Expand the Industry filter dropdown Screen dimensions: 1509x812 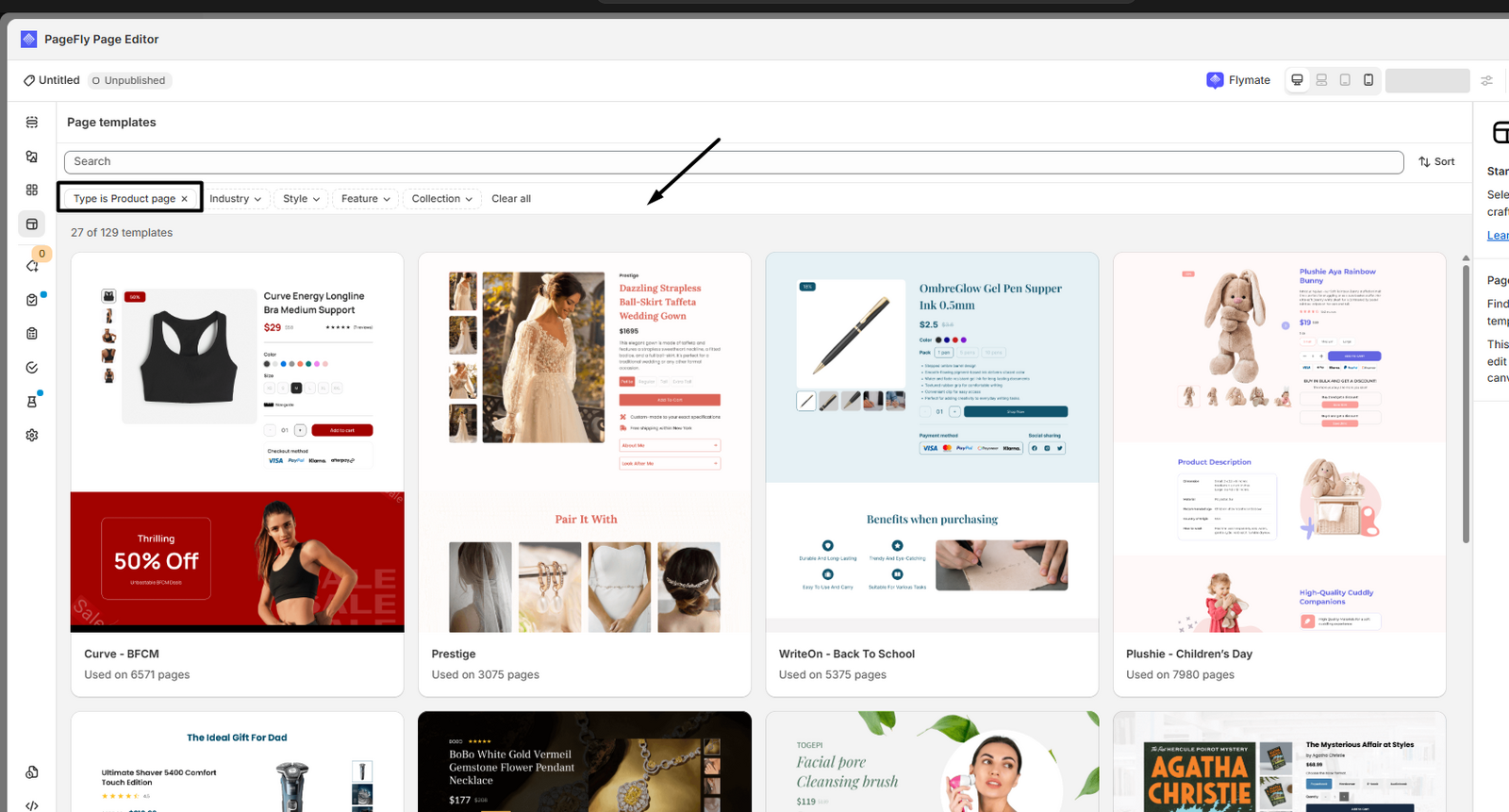(x=235, y=199)
